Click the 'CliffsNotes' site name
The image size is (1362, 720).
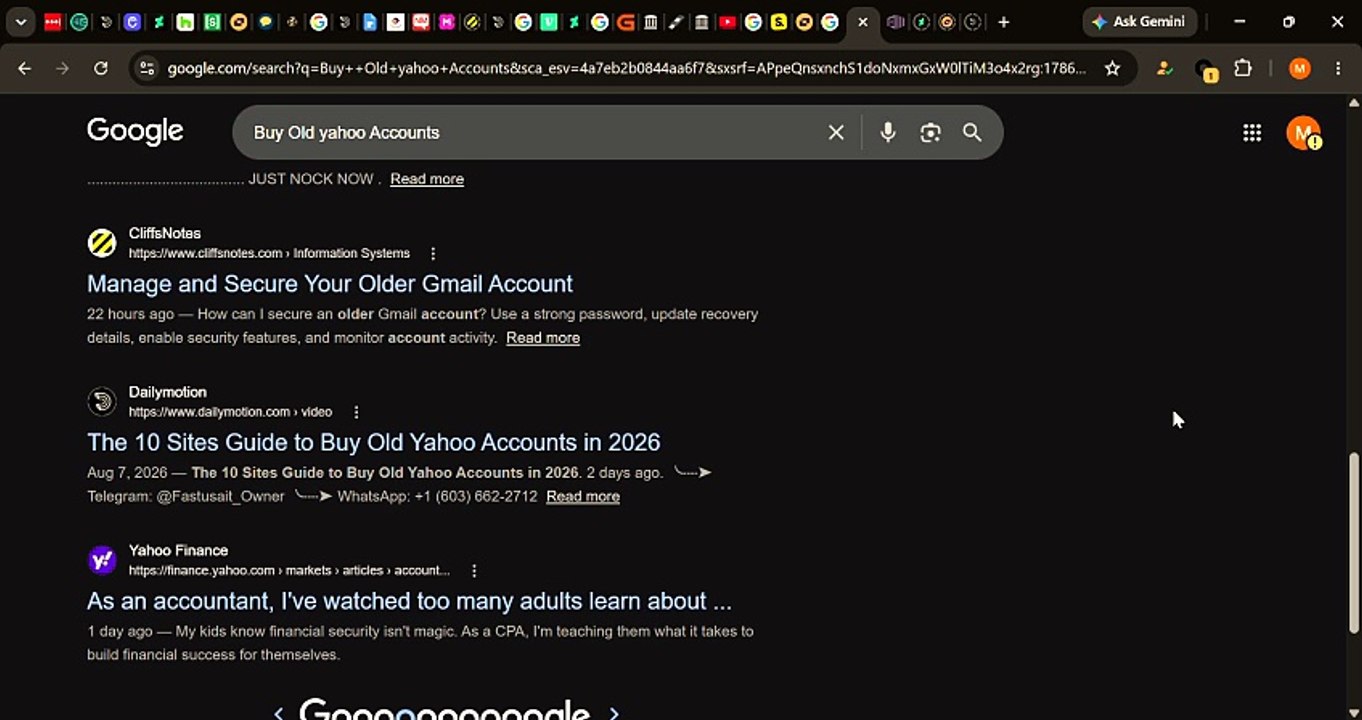point(165,233)
